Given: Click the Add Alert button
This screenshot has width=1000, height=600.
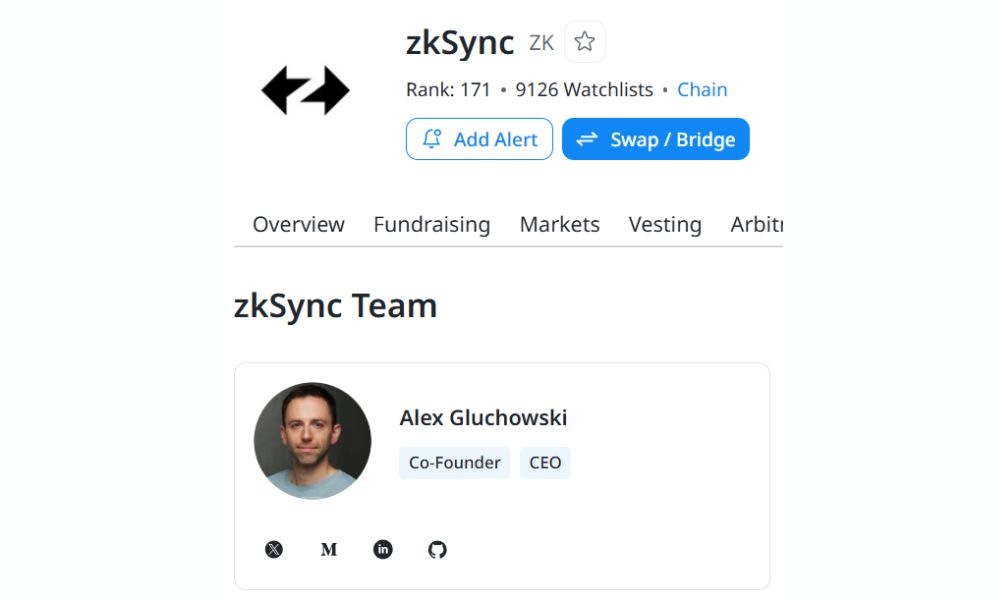Looking at the screenshot, I should pos(479,139).
